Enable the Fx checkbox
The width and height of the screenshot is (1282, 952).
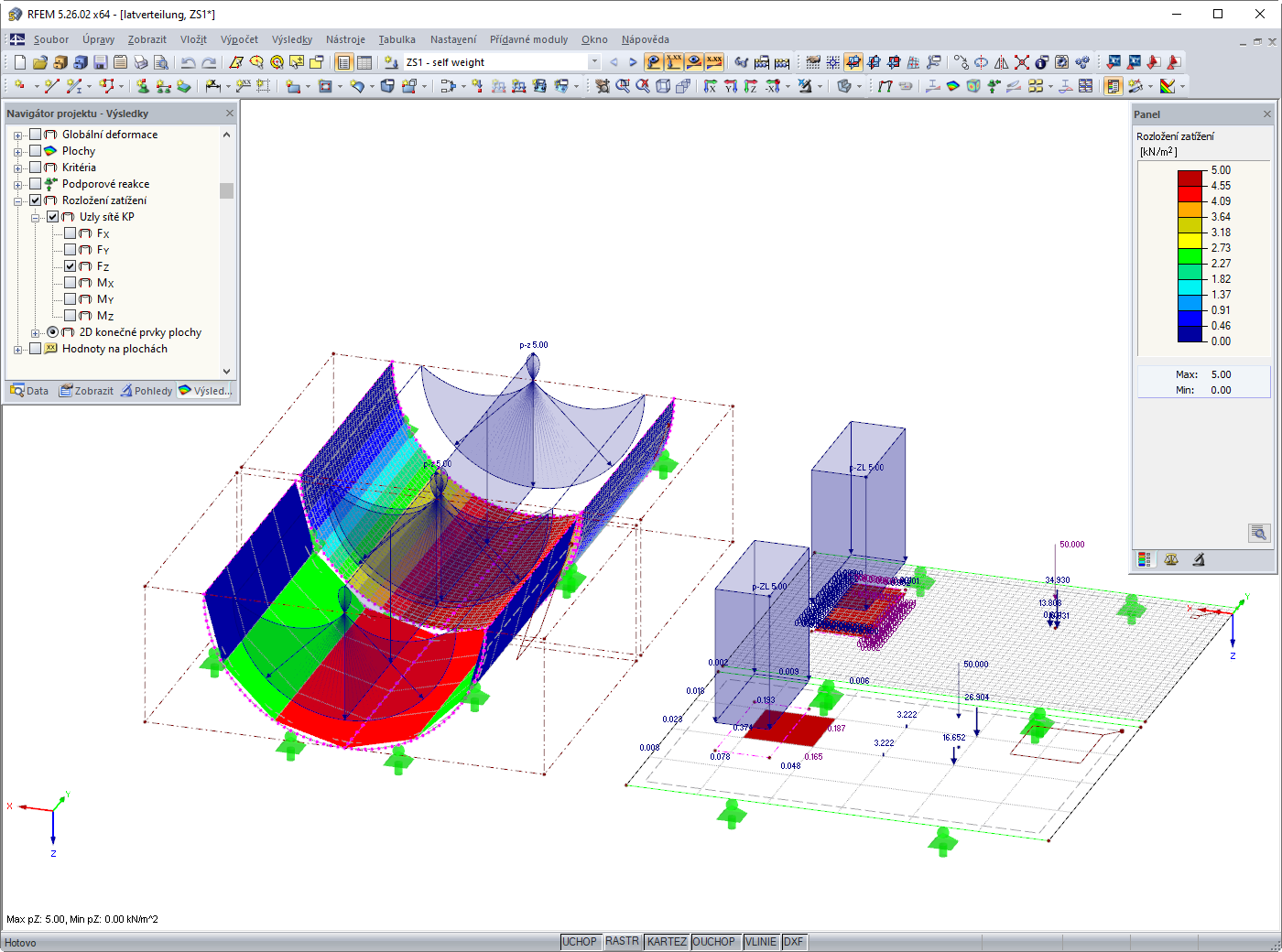pyautogui.click(x=71, y=233)
